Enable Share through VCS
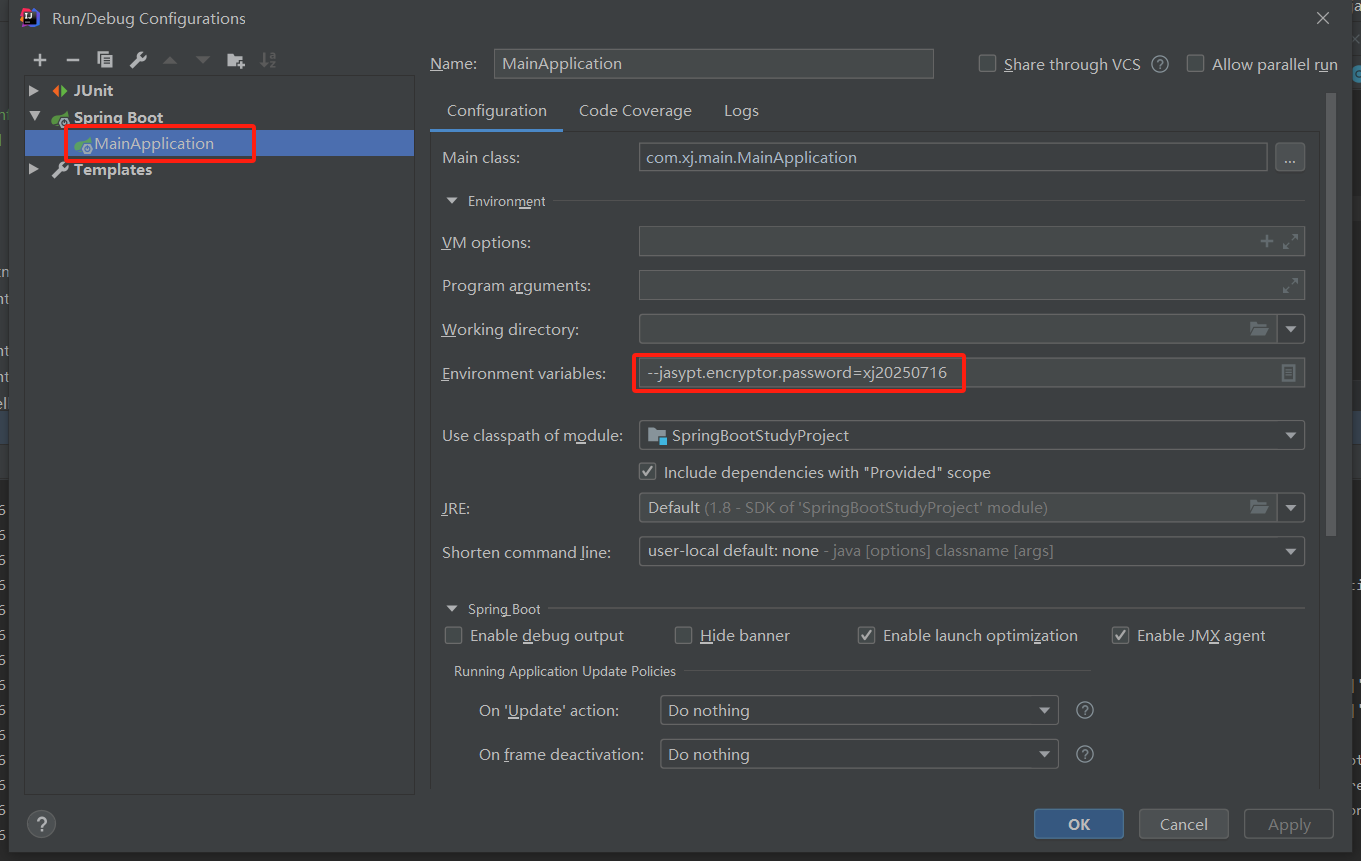The height and width of the screenshot is (861, 1361). point(987,64)
